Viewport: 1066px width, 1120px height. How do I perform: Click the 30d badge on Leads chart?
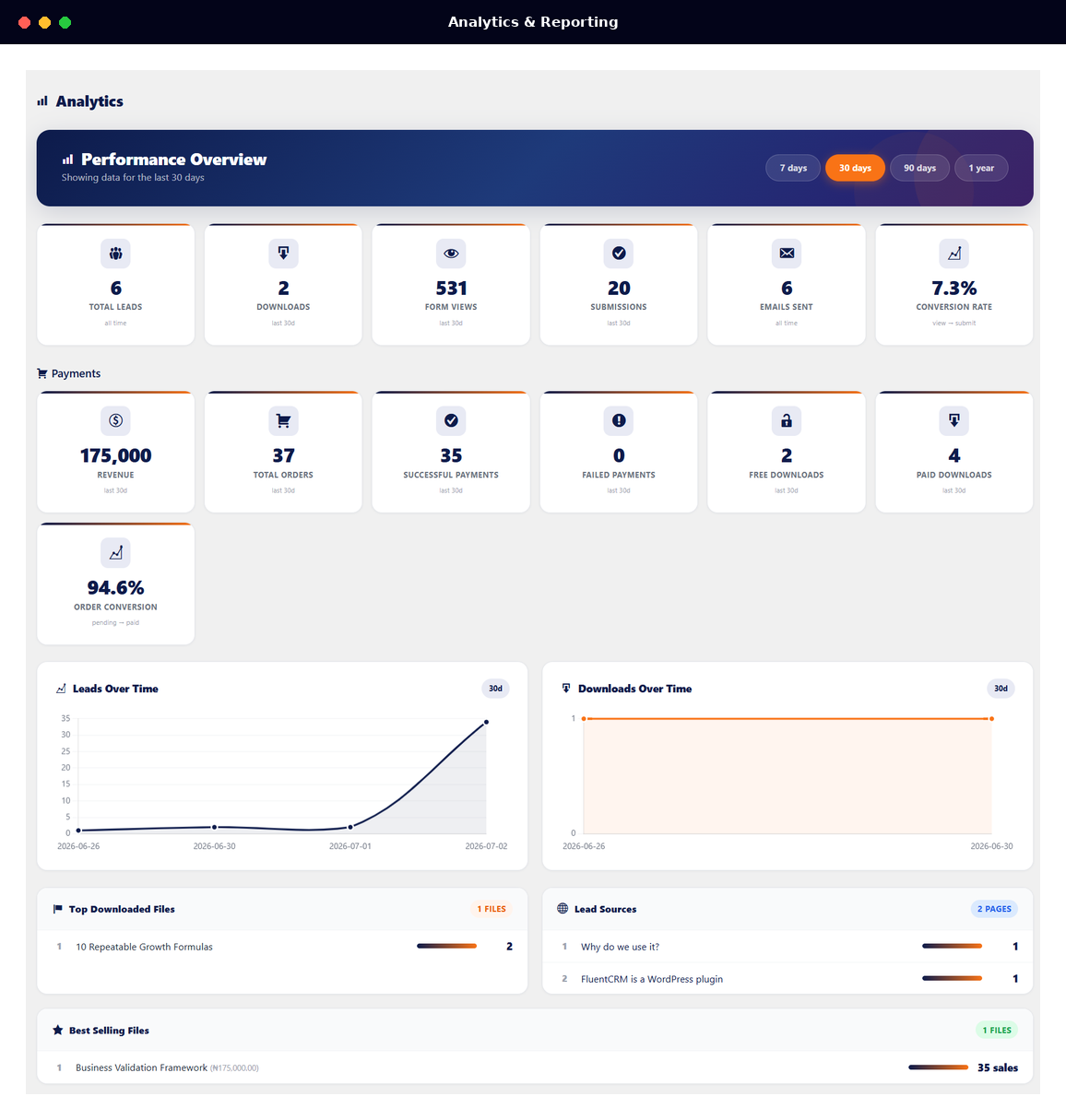point(495,689)
